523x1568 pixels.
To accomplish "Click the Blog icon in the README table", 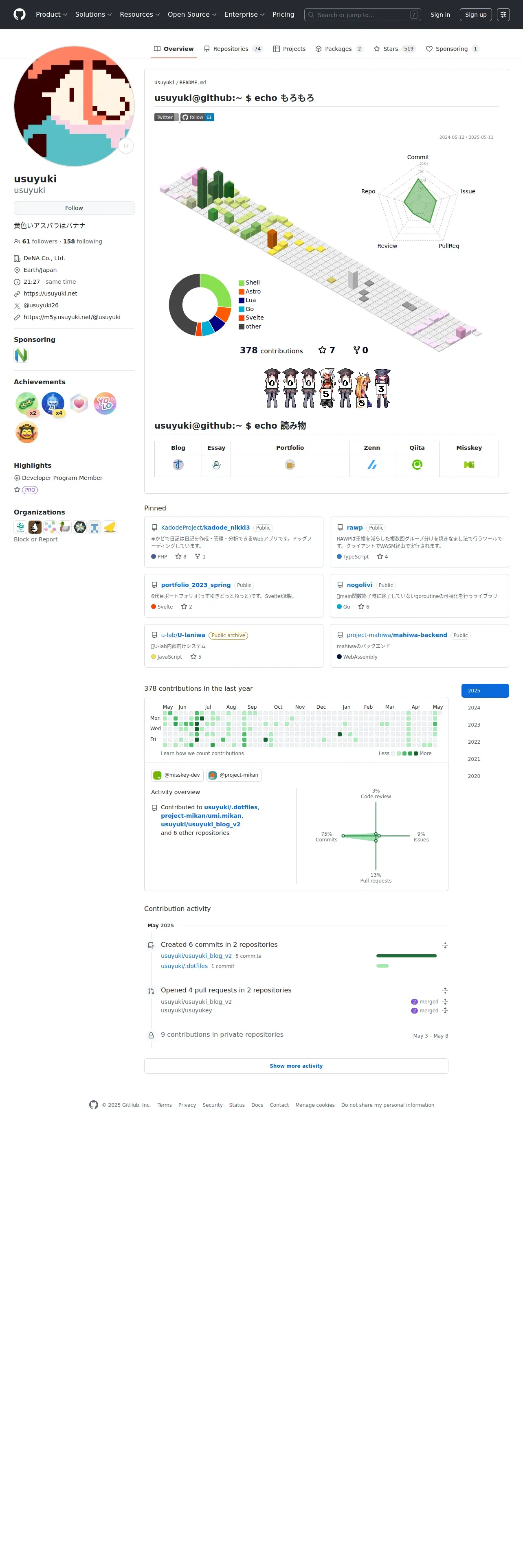I will click(x=178, y=465).
